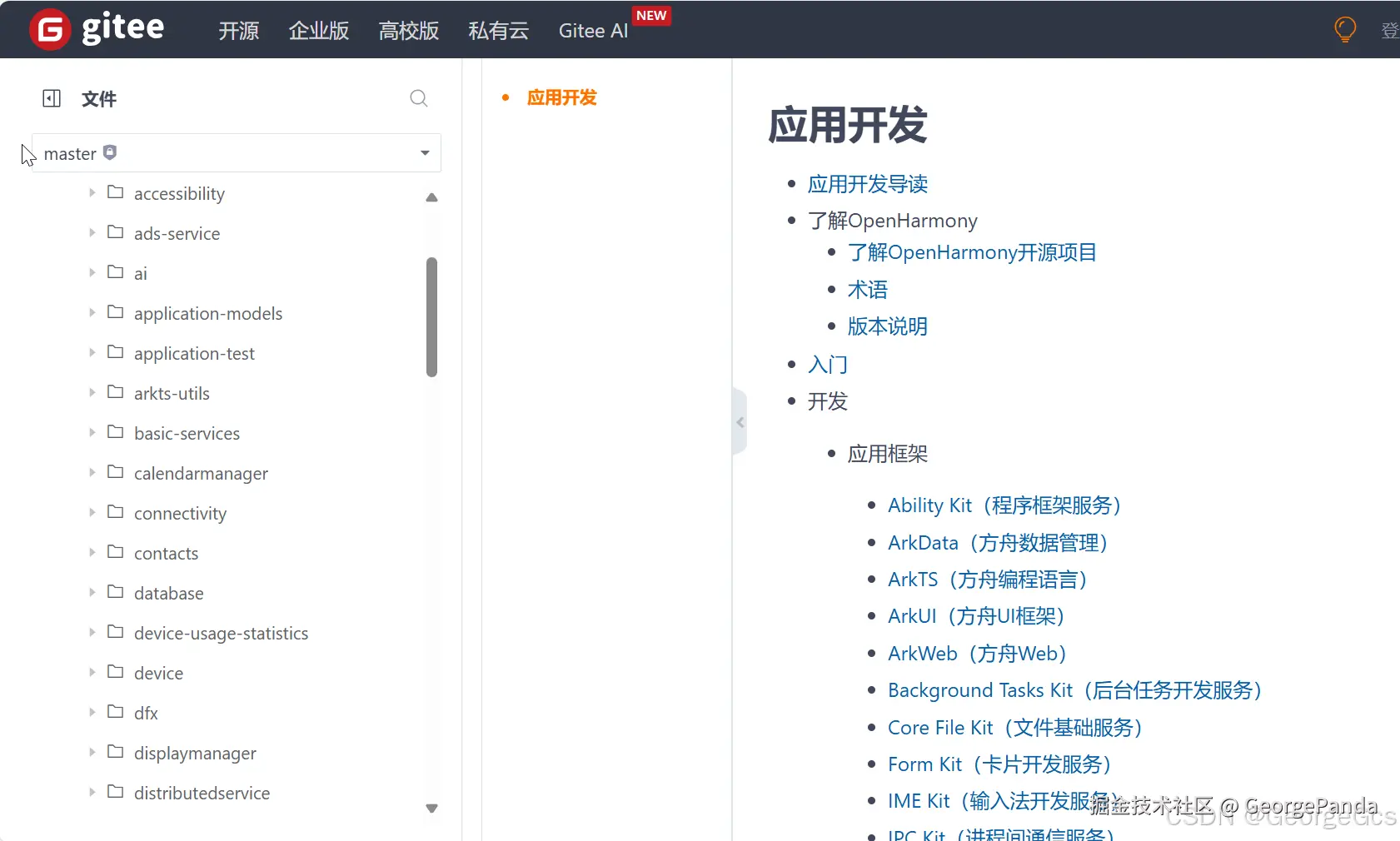The height and width of the screenshot is (841, 1400).
Task: Collapse the table of contents panel handle
Action: click(740, 421)
